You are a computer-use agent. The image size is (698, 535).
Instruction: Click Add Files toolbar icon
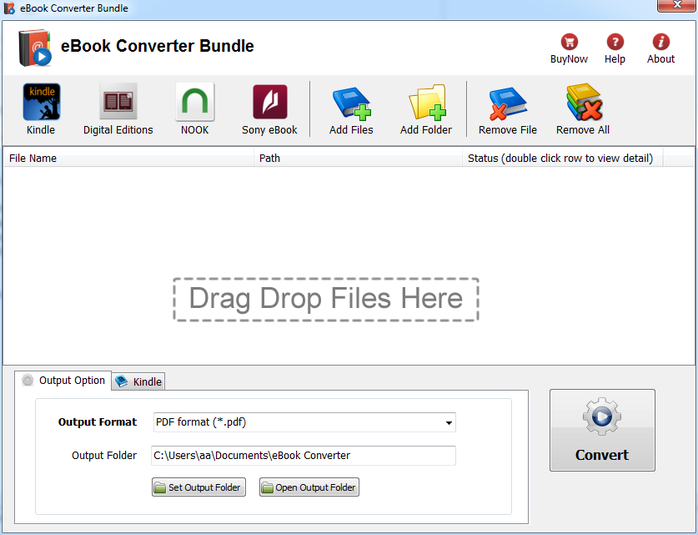coord(352,104)
